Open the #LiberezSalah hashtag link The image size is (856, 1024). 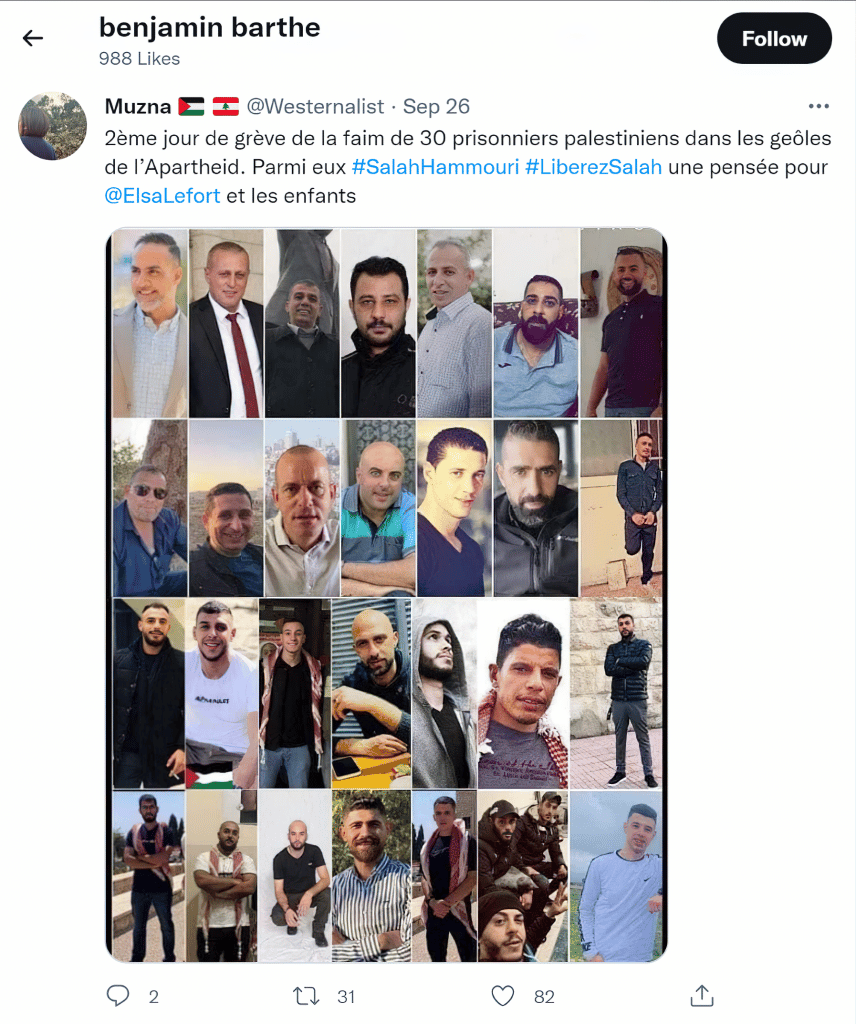click(593, 167)
